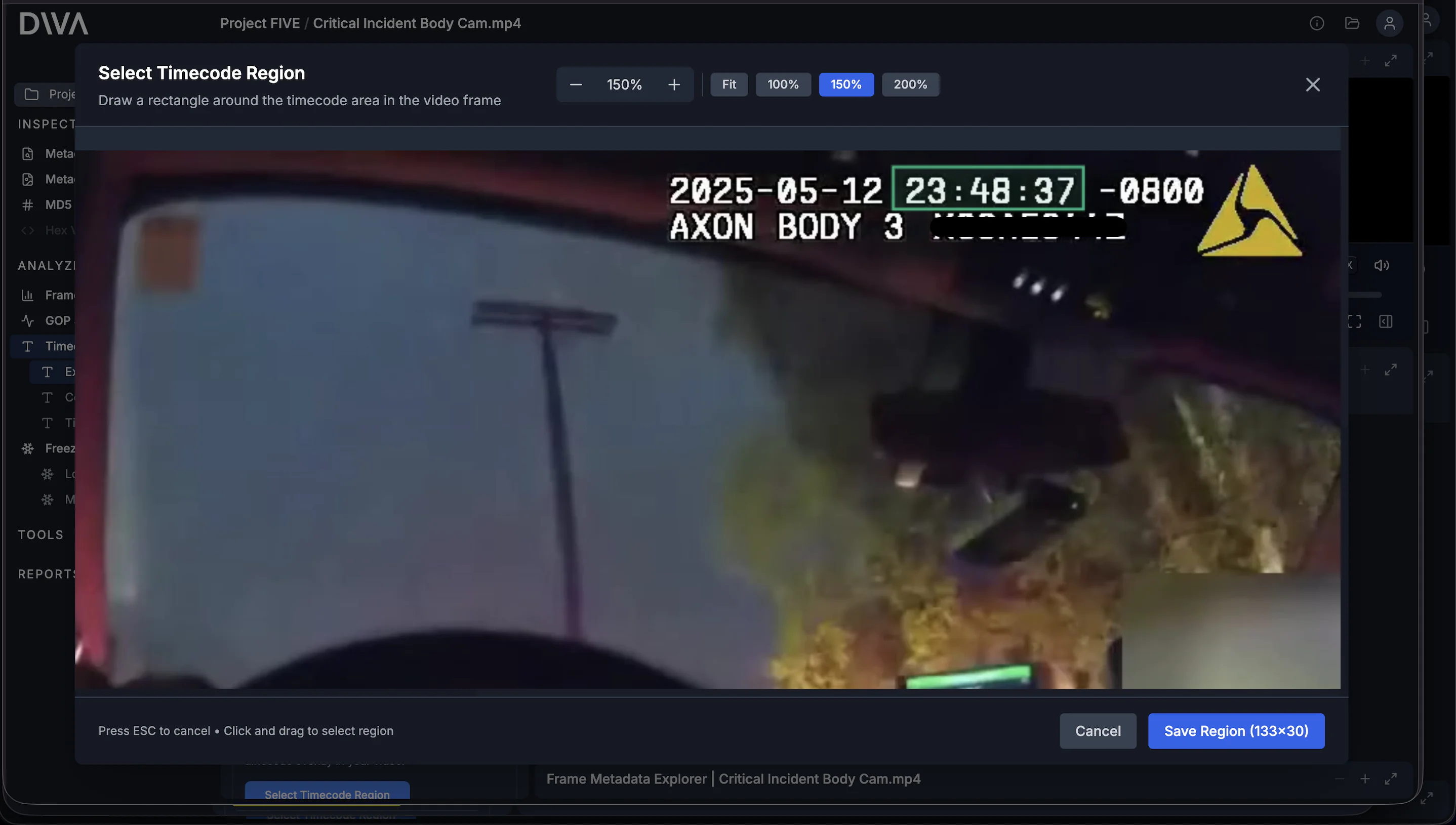Click the Frame chart sidebar icon

28,295
